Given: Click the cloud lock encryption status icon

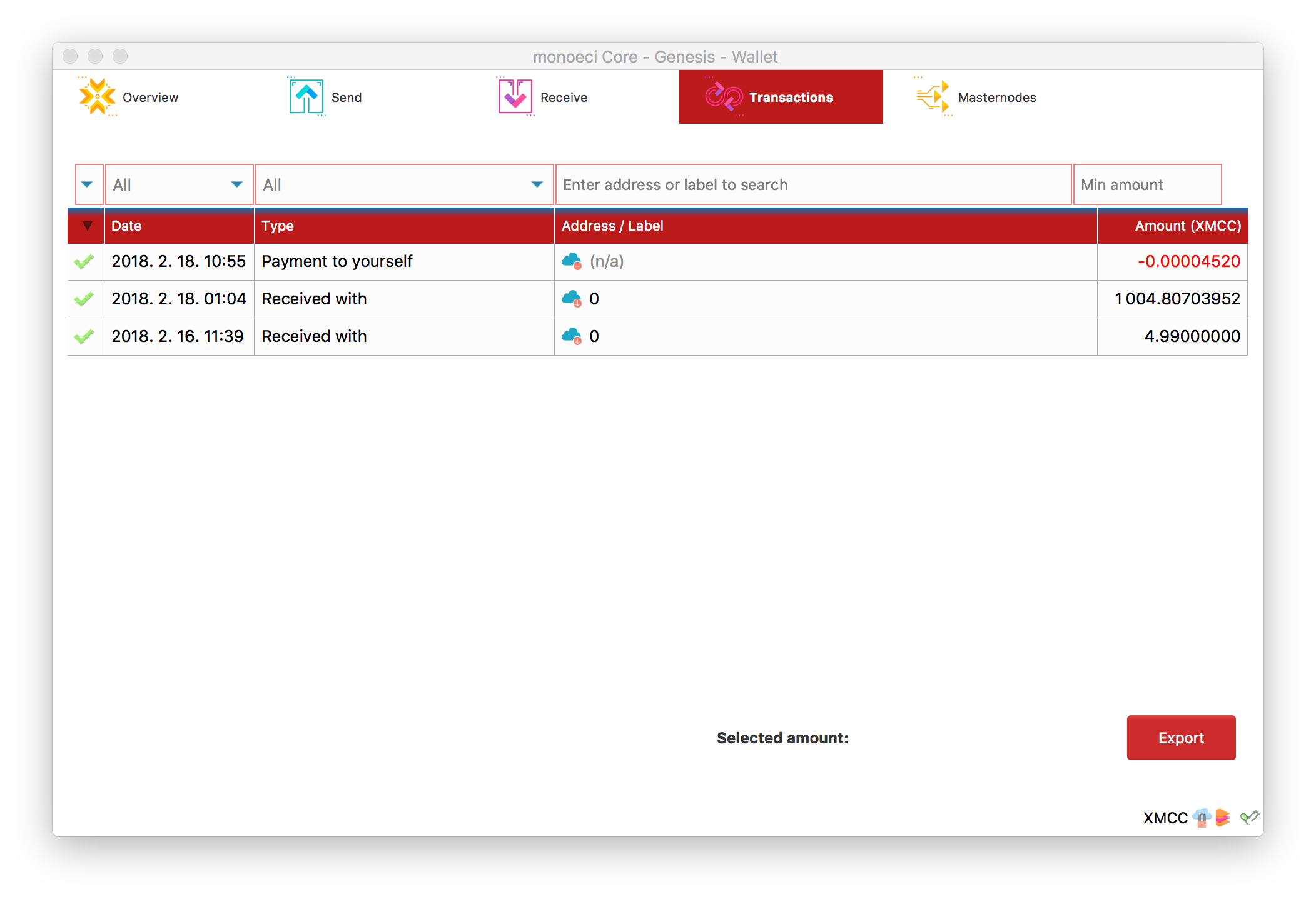Looking at the screenshot, I should click(1202, 818).
